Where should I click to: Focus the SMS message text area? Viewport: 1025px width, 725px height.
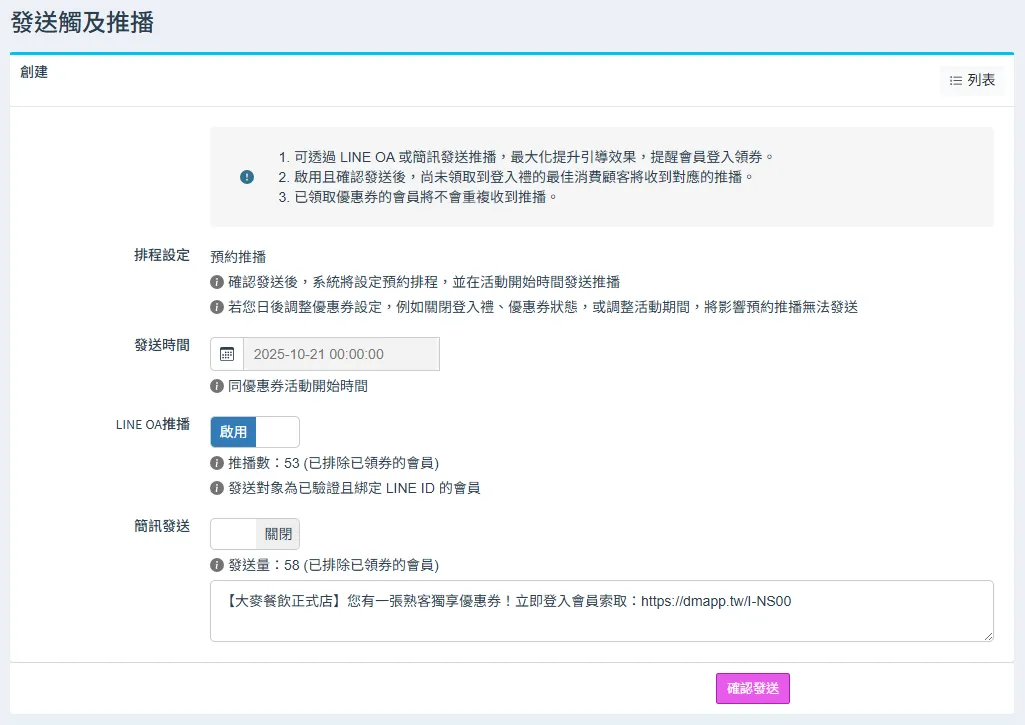click(600, 611)
